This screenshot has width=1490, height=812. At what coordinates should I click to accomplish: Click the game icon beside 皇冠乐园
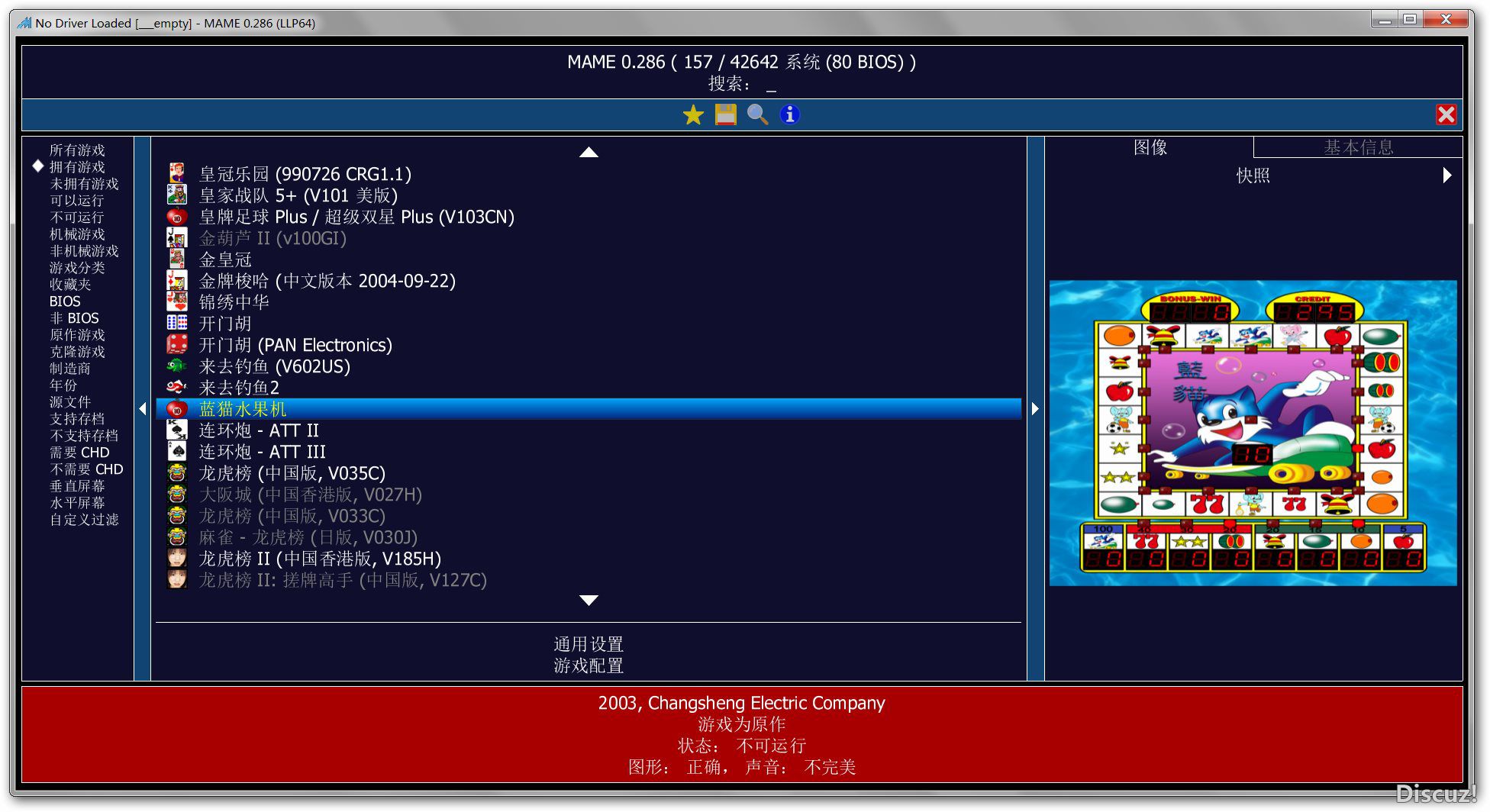(x=177, y=173)
